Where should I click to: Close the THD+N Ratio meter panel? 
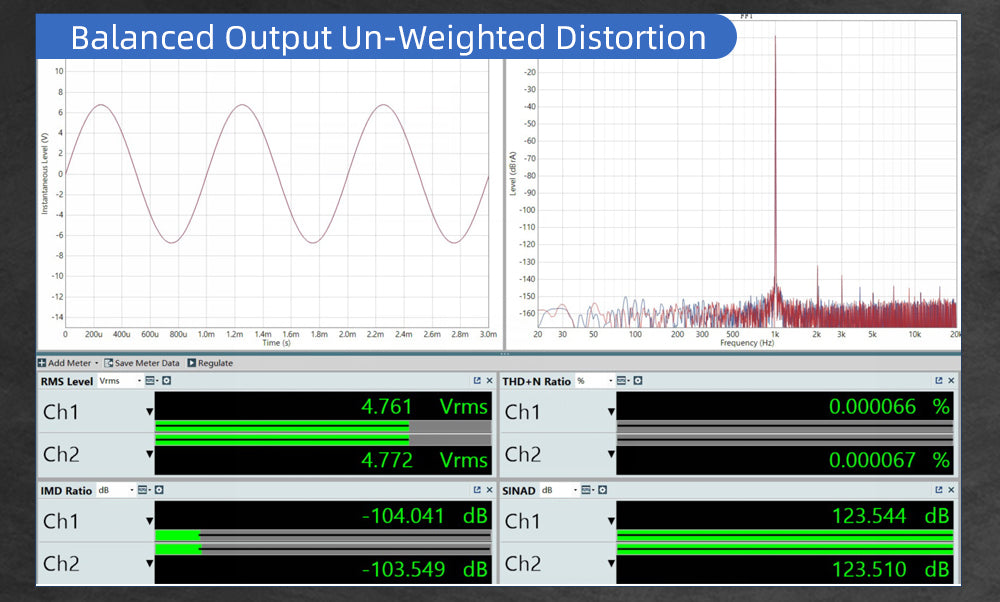[951, 381]
